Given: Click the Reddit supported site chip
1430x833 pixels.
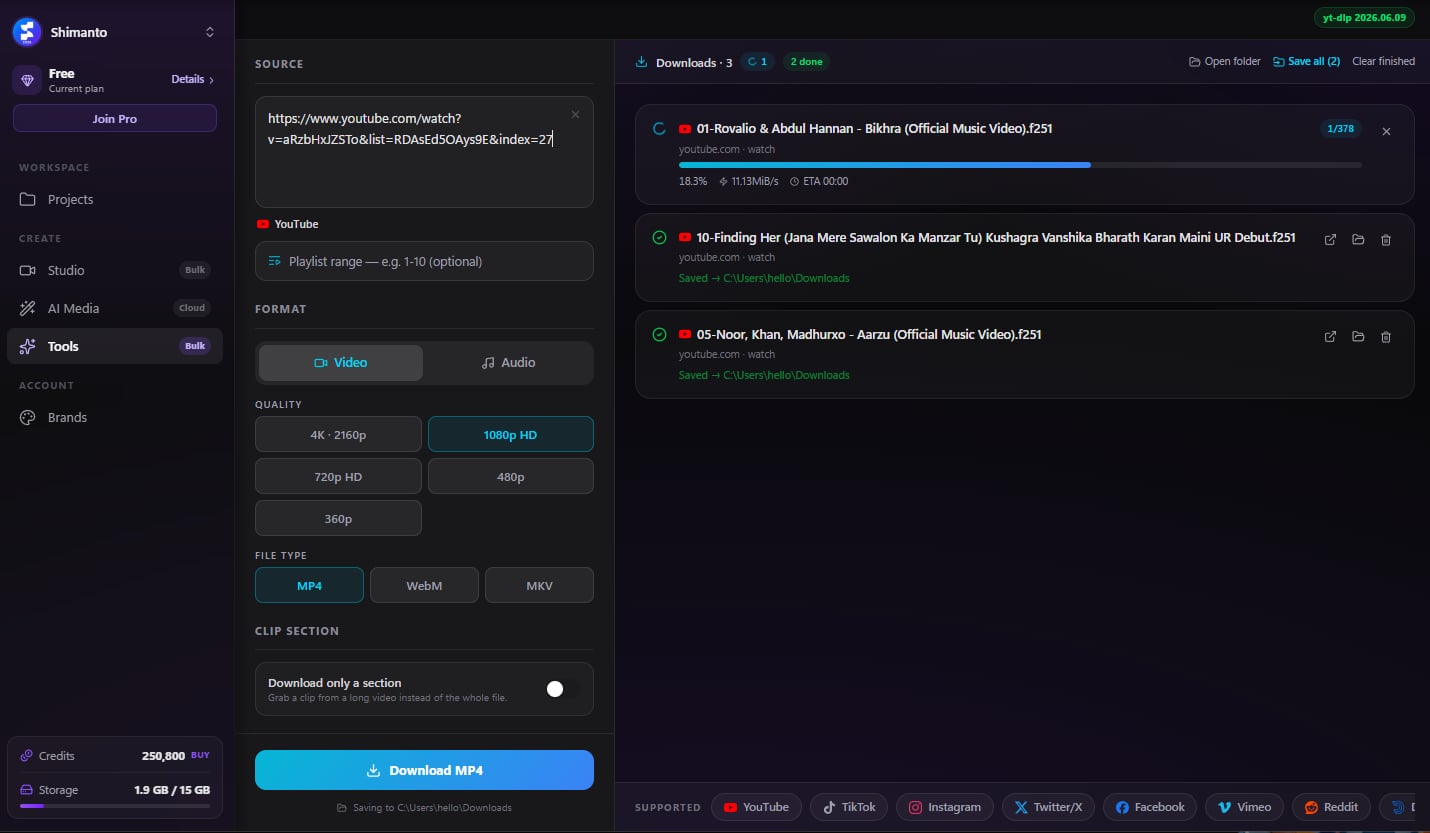Looking at the screenshot, I should click(1332, 807).
